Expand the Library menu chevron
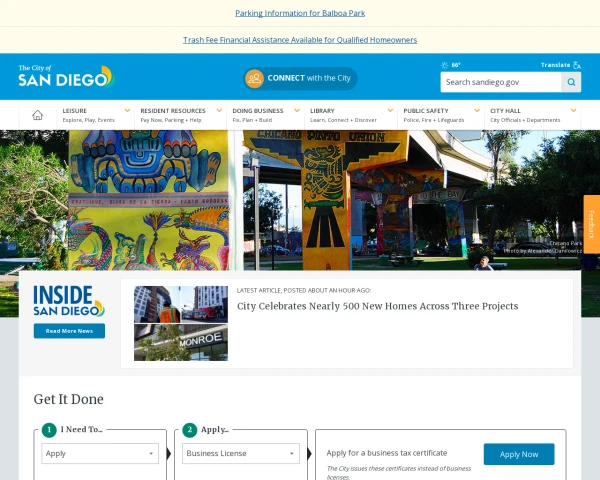Viewport: 600px width, 480px height. point(390,111)
